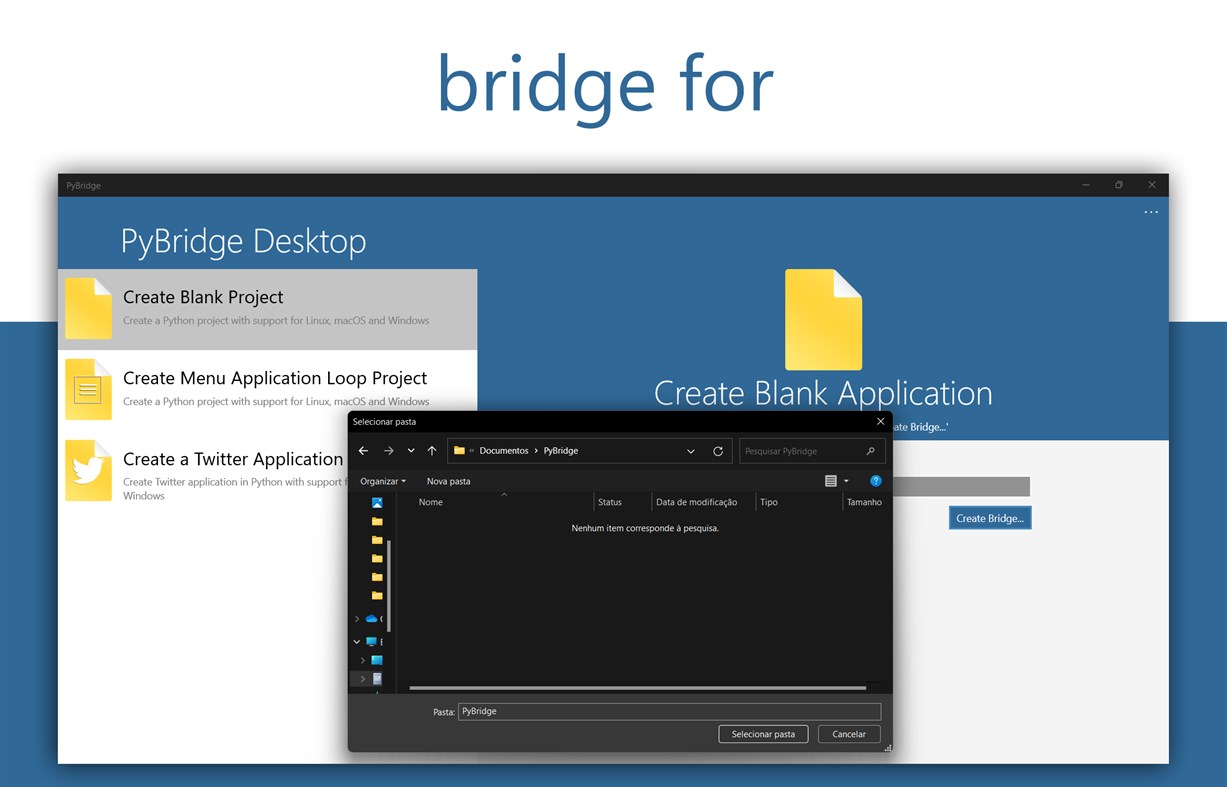Collapse This PC in the sidebar tree
The width and height of the screenshot is (1227, 787).
(357, 641)
